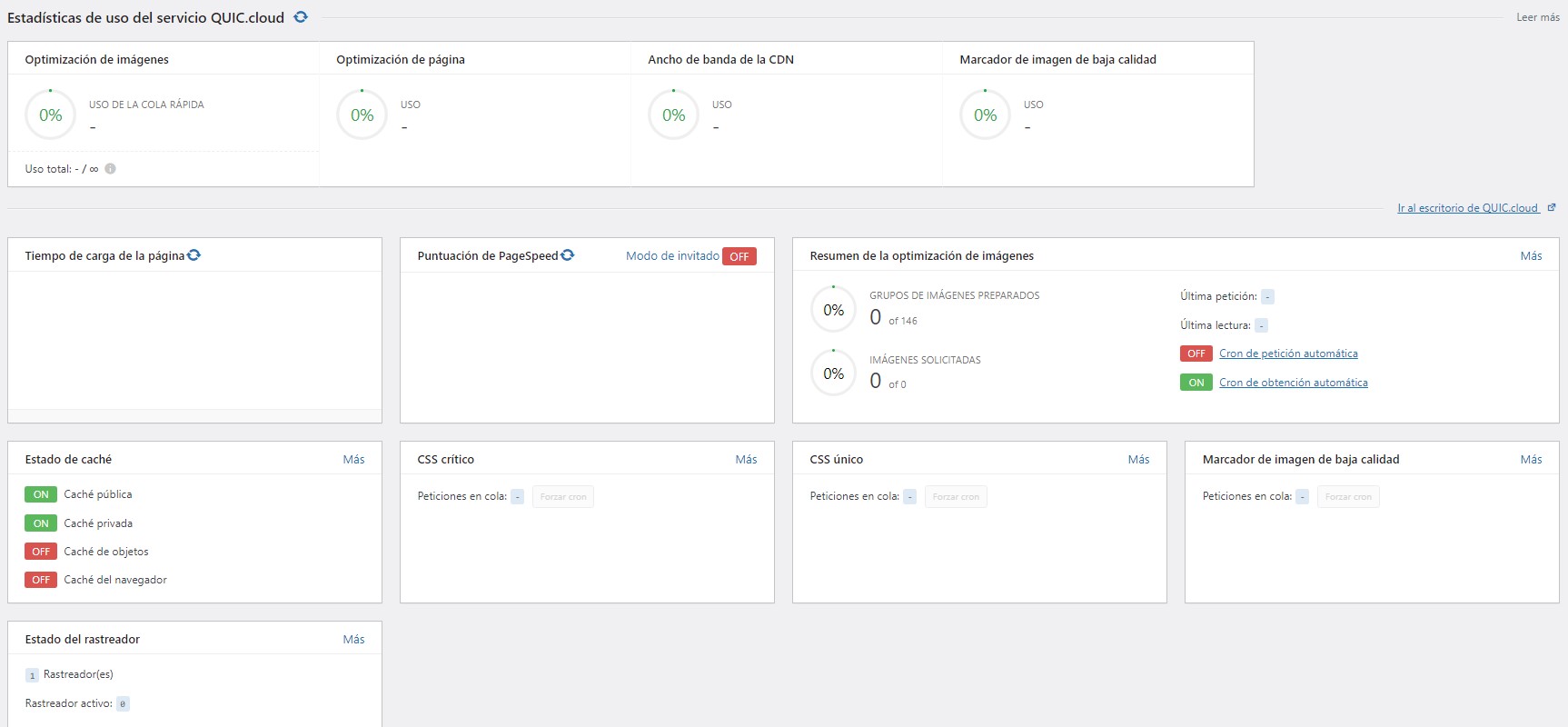Viewport: 1568px width, 727px height.
Task: Go to the QUIC.cloud dashboard link
Action: (x=1467, y=208)
